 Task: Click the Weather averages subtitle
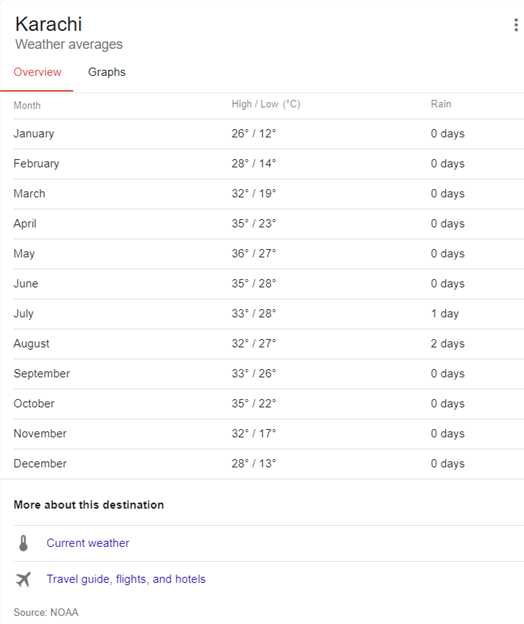[x=69, y=44]
